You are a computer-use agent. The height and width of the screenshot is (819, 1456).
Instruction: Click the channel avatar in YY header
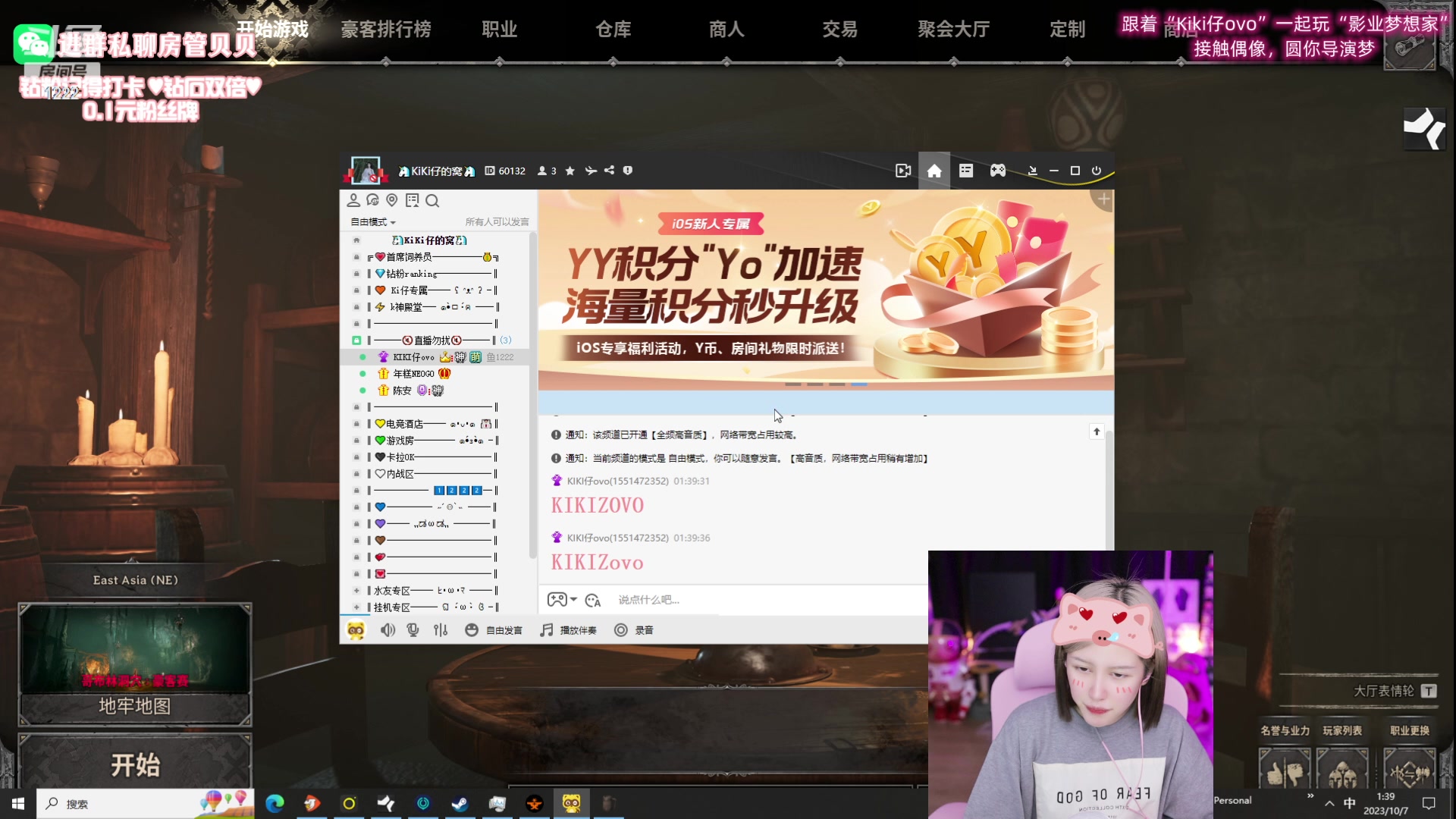pos(365,171)
